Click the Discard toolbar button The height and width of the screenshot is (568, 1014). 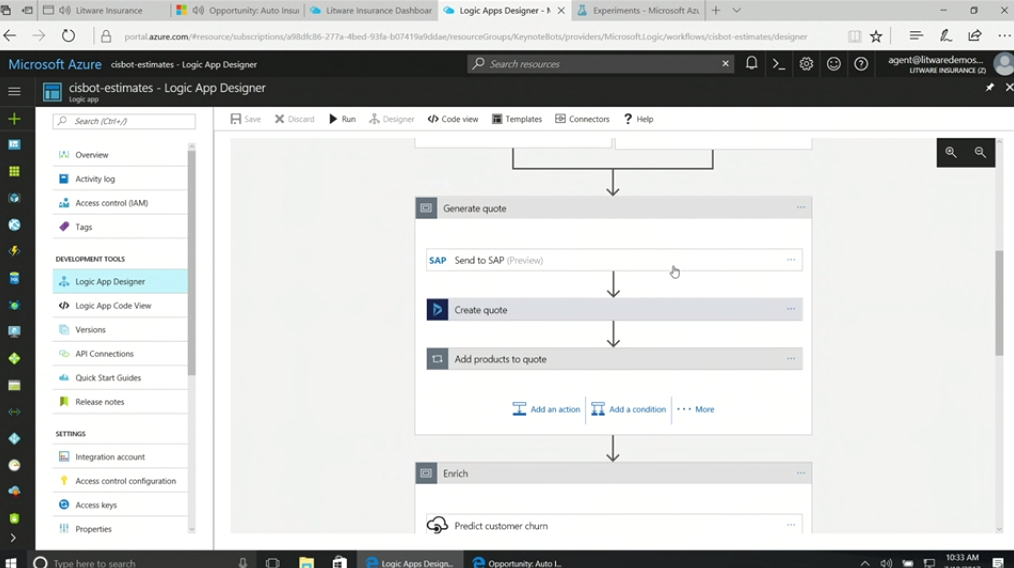294,119
